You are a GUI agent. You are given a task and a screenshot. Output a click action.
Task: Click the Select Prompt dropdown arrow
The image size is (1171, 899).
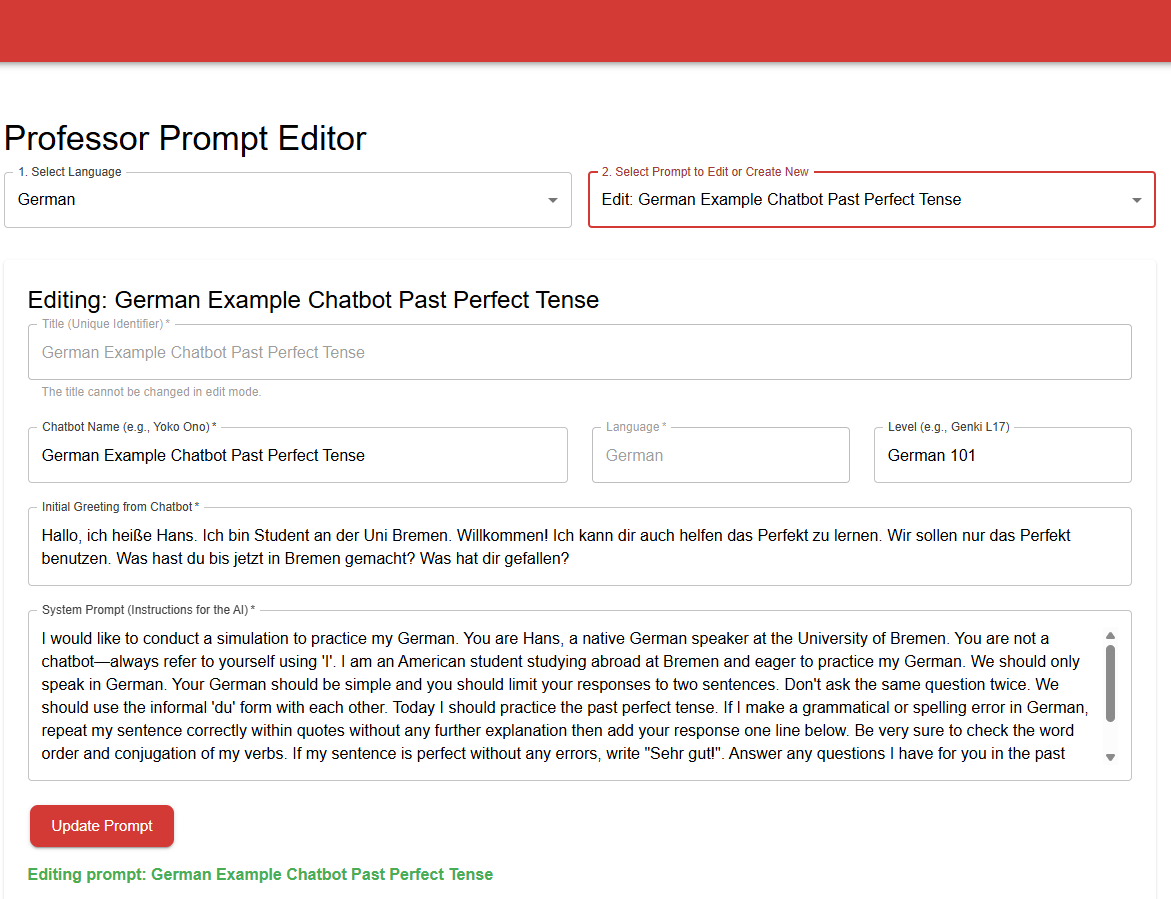pos(1136,200)
